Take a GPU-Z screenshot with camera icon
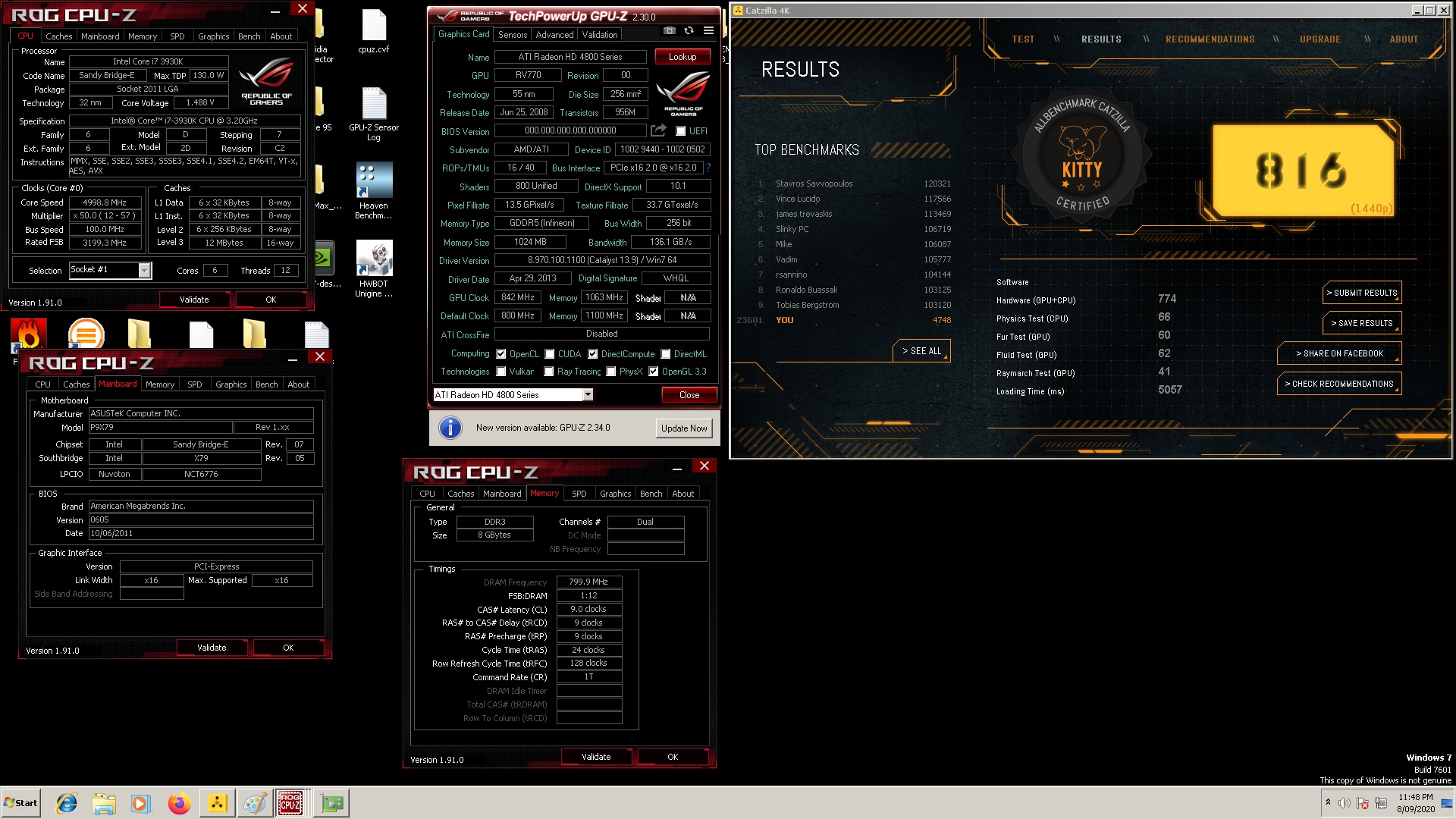 tap(669, 31)
